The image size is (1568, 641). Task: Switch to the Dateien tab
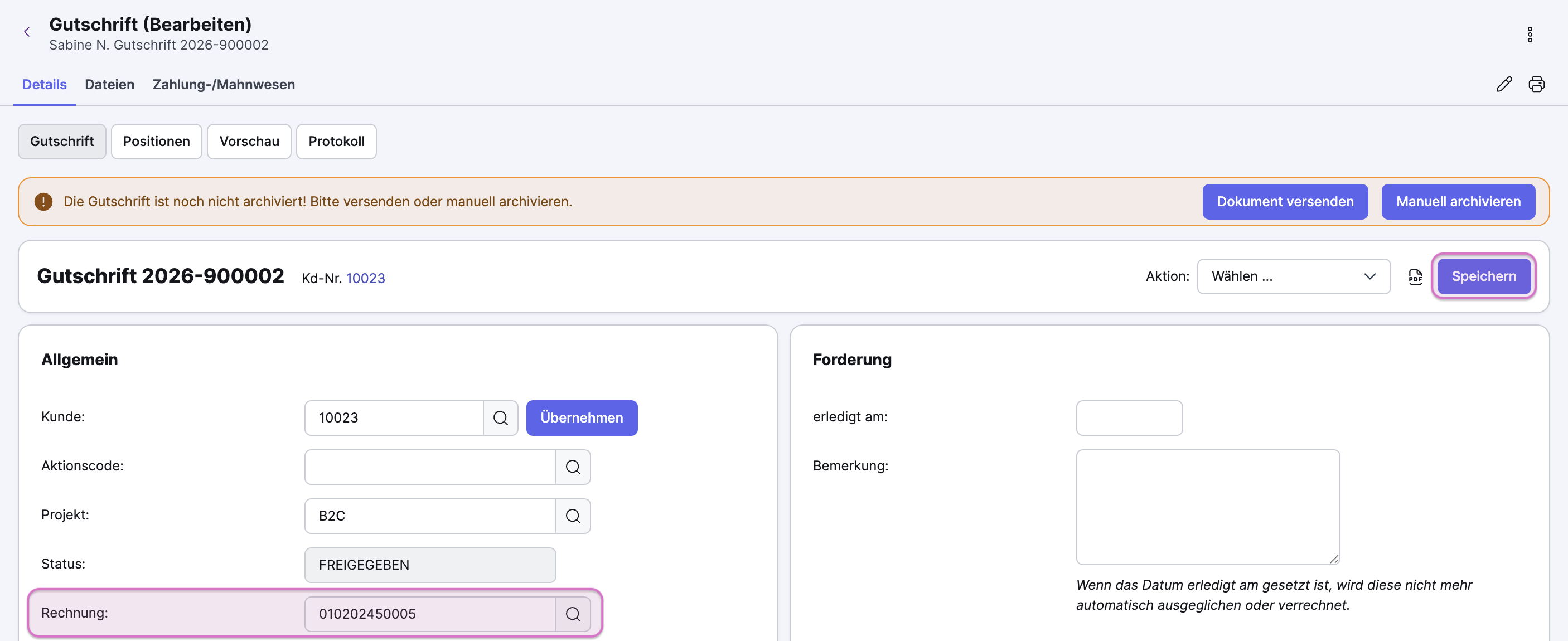pyautogui.click(x=109, y=85)
